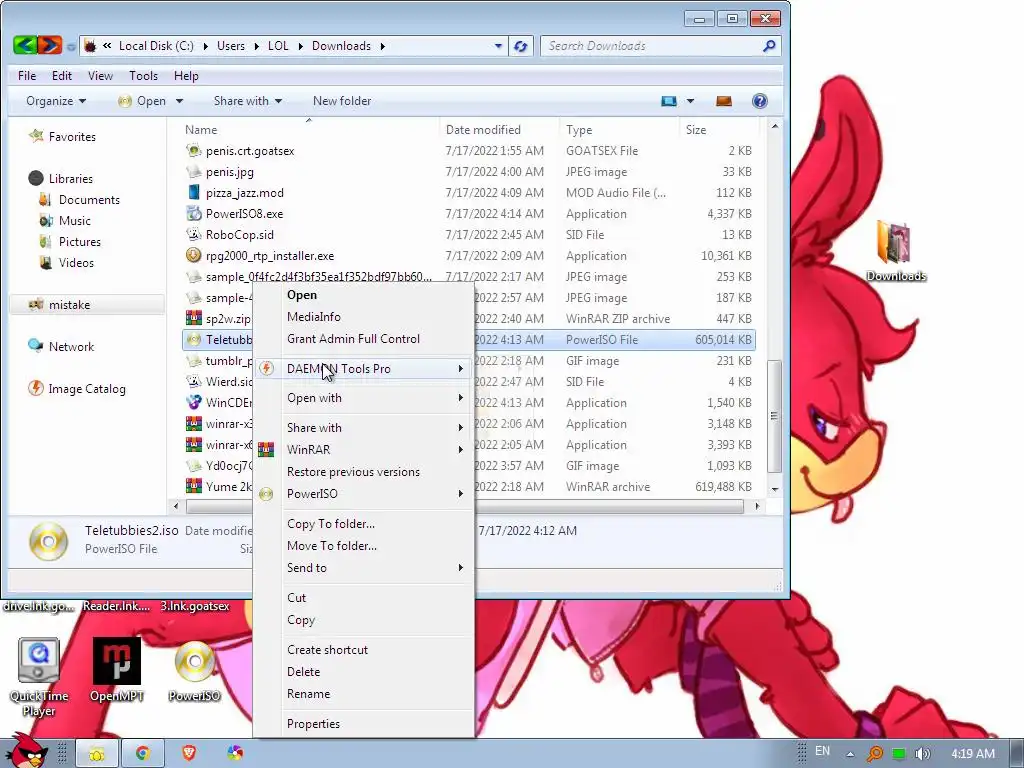Screen dimensions: 1024x768
Task: Open QuickTime Player desktop shortcut
Action: click(39, 678)
